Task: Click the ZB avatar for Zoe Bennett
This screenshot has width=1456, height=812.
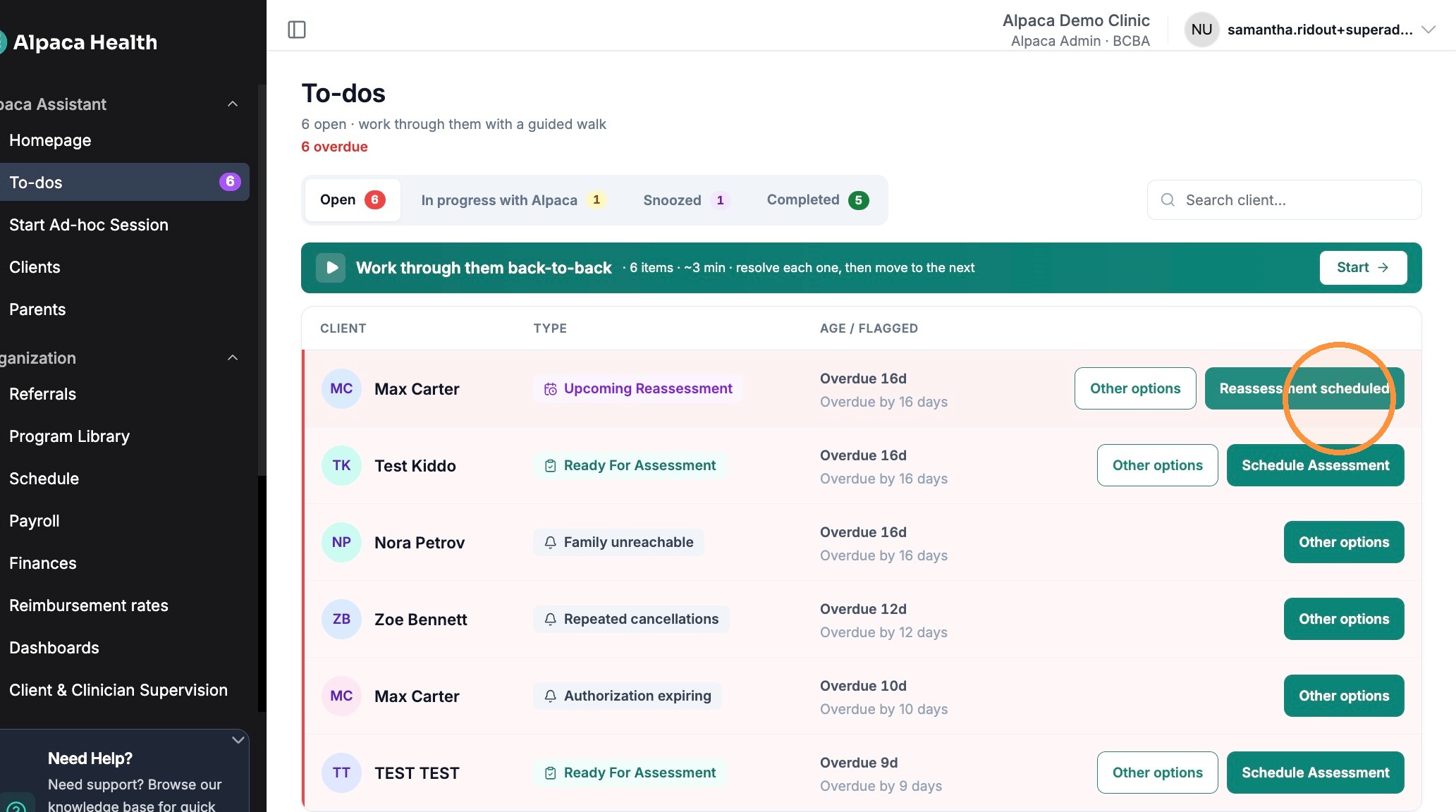Action: (x=341, y=620)
